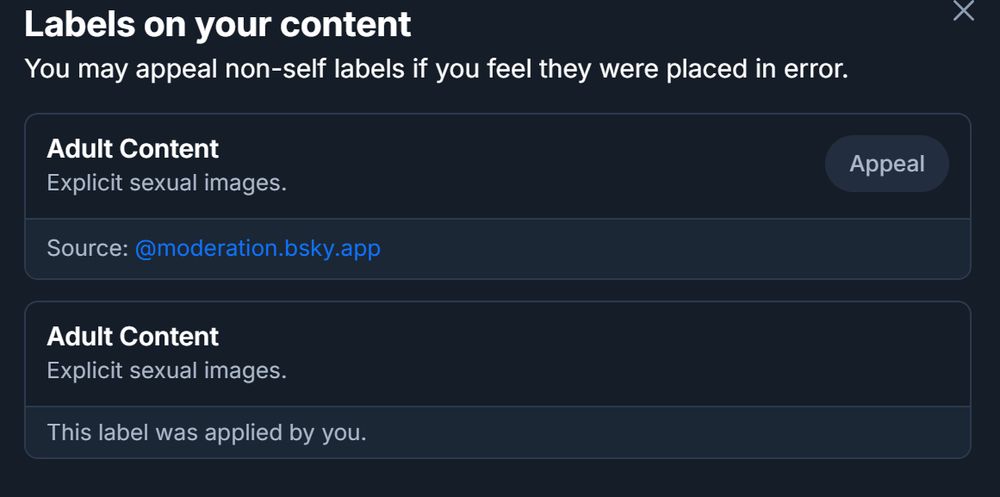Click "This label was applied by you."
The height and width of the screenshot is (497, 1000).
207,433
